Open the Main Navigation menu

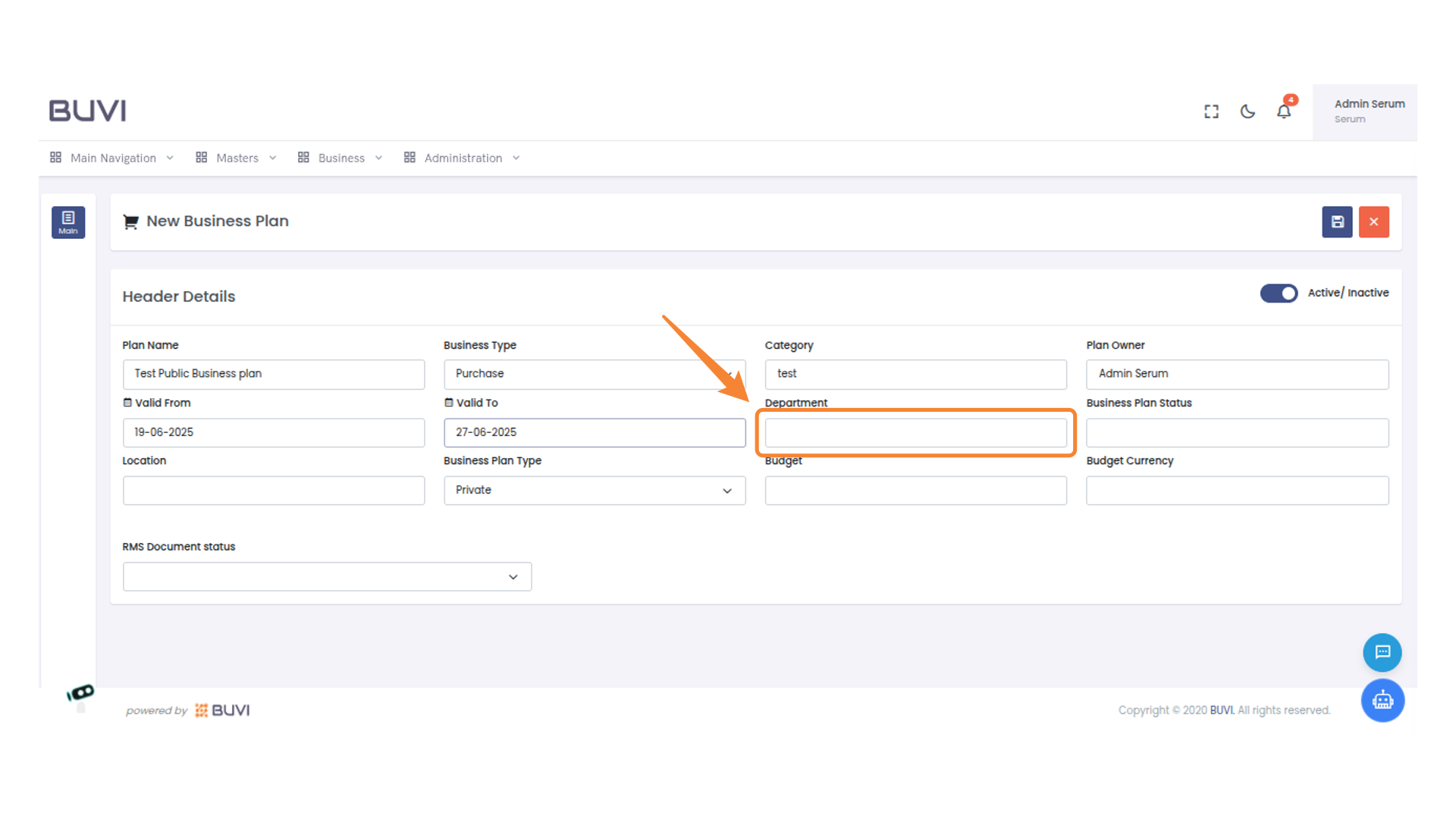[x=112, y=158]
